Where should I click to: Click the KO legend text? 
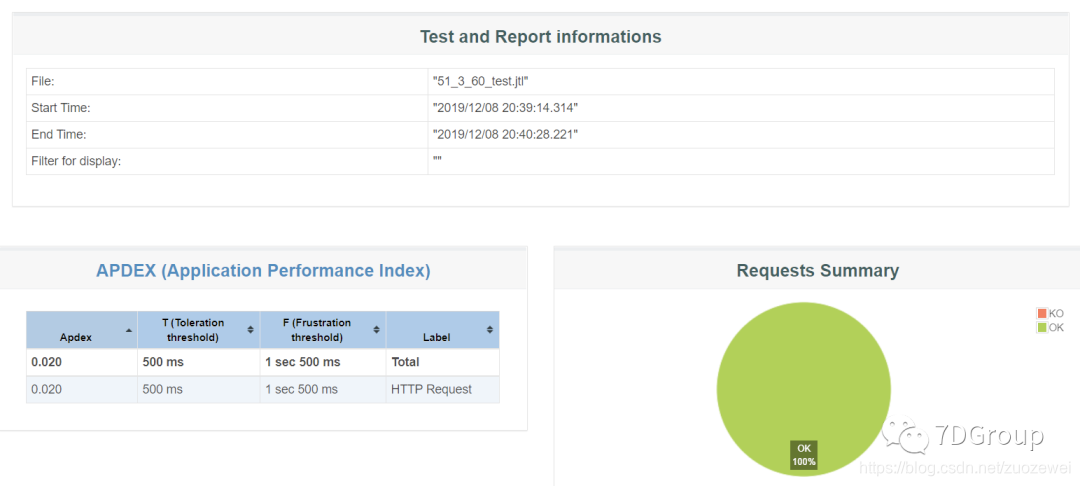[1056, 313]
